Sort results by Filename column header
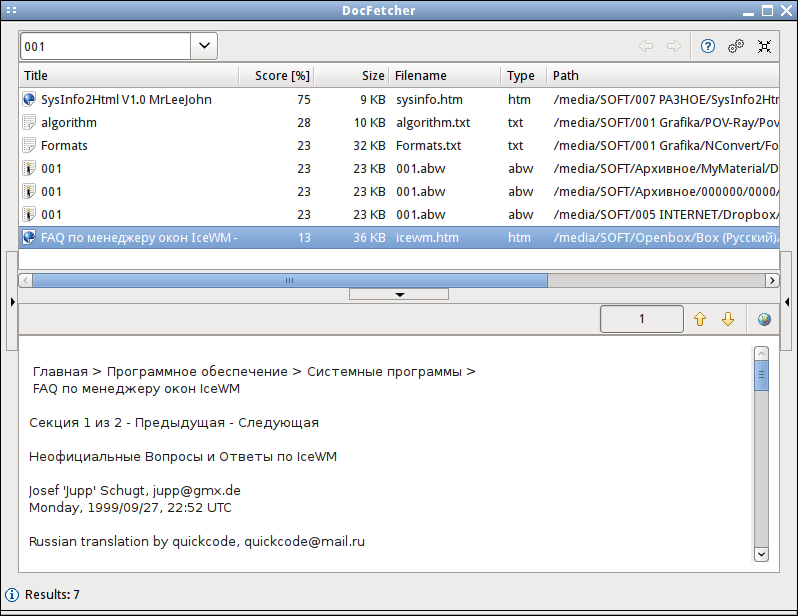 445,75
